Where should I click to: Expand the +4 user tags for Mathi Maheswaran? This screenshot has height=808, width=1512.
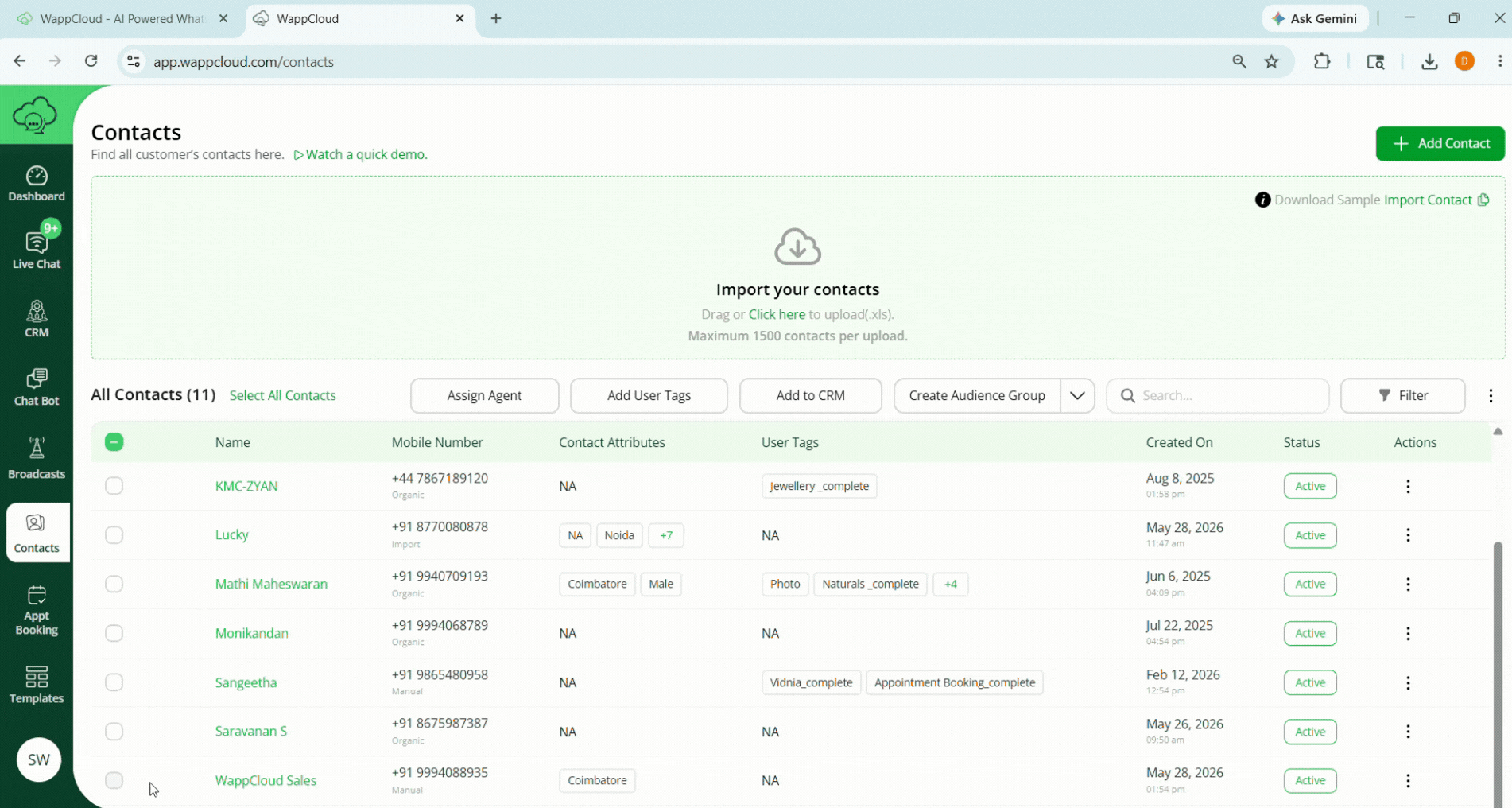(x=950, y=584)
